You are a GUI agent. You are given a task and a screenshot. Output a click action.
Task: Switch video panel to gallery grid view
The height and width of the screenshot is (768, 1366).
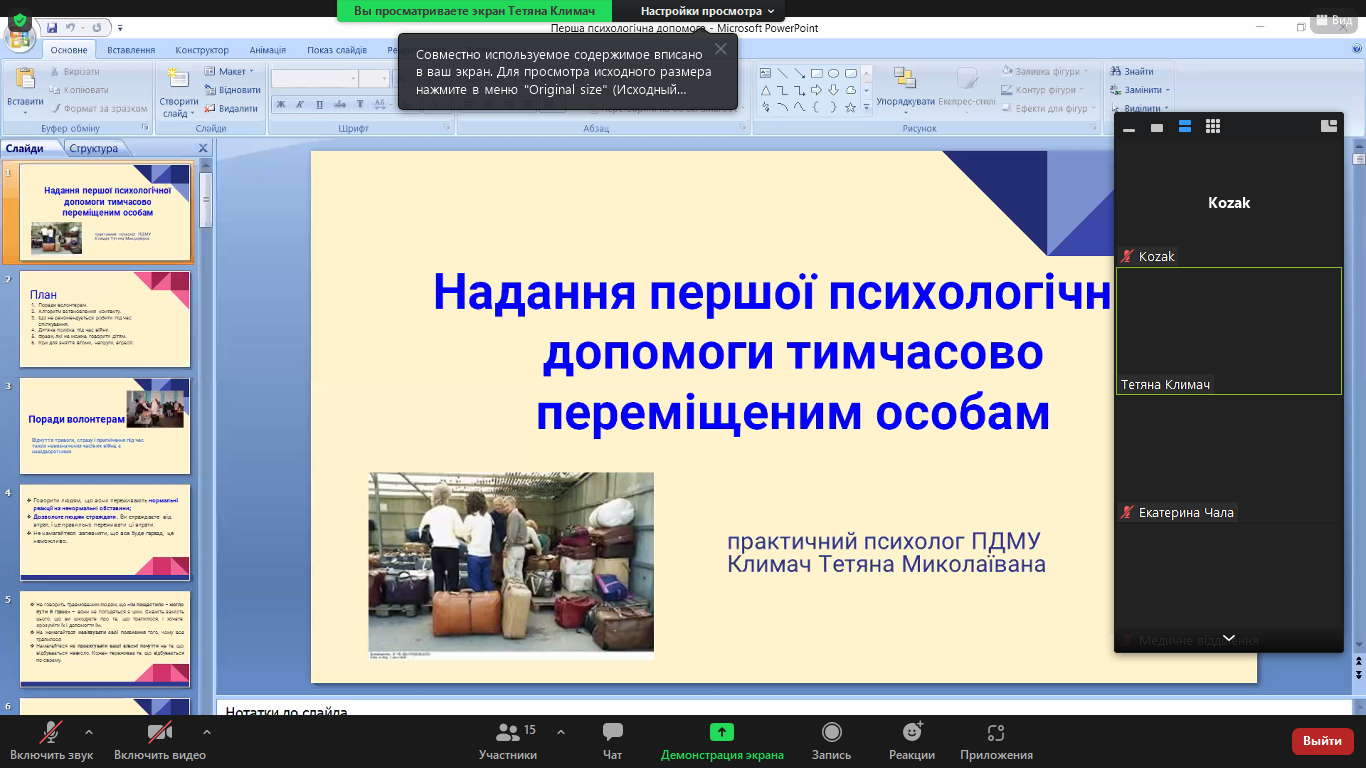click(x=1213, y=126)
